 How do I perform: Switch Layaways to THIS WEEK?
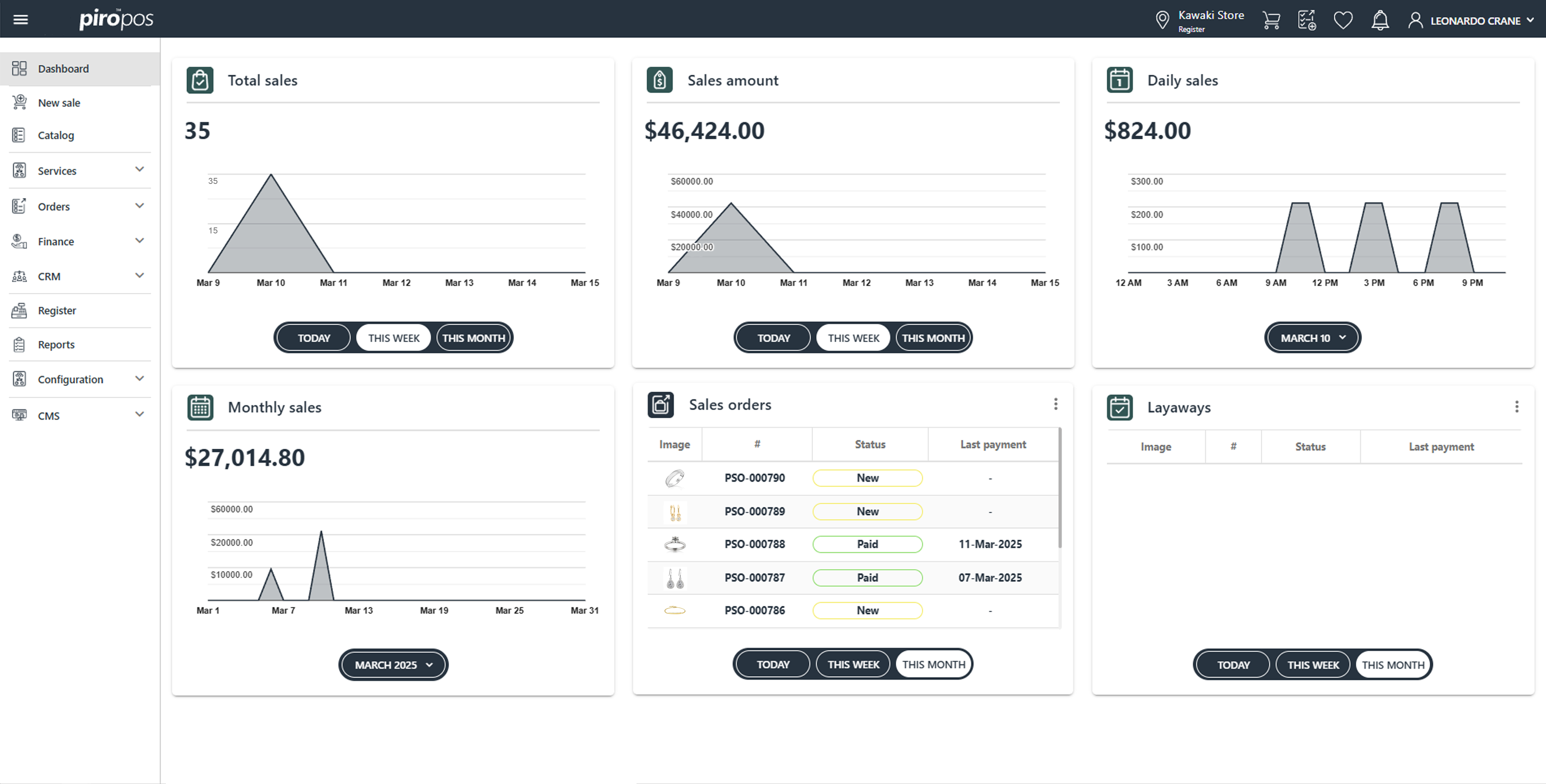tap(1312, 664)
